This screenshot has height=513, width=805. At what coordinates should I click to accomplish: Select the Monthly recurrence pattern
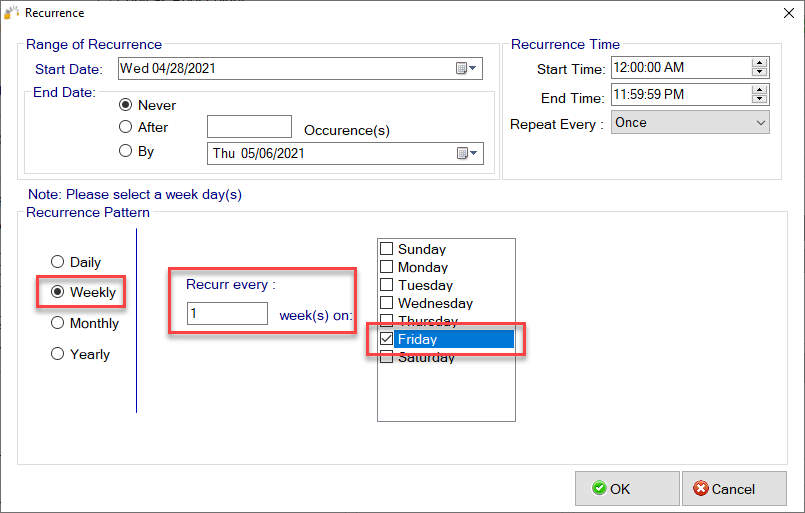tap(57, 323)
